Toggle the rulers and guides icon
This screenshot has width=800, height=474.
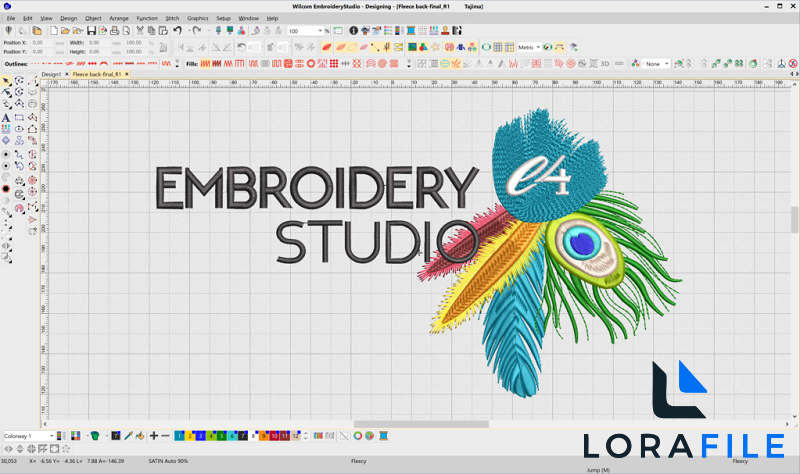509,47
